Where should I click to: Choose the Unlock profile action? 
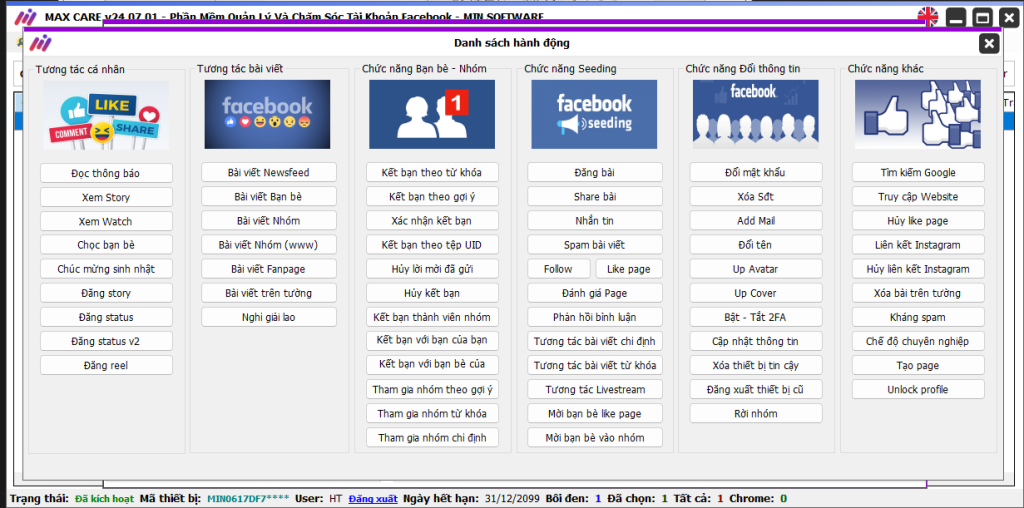click(918, 390)
